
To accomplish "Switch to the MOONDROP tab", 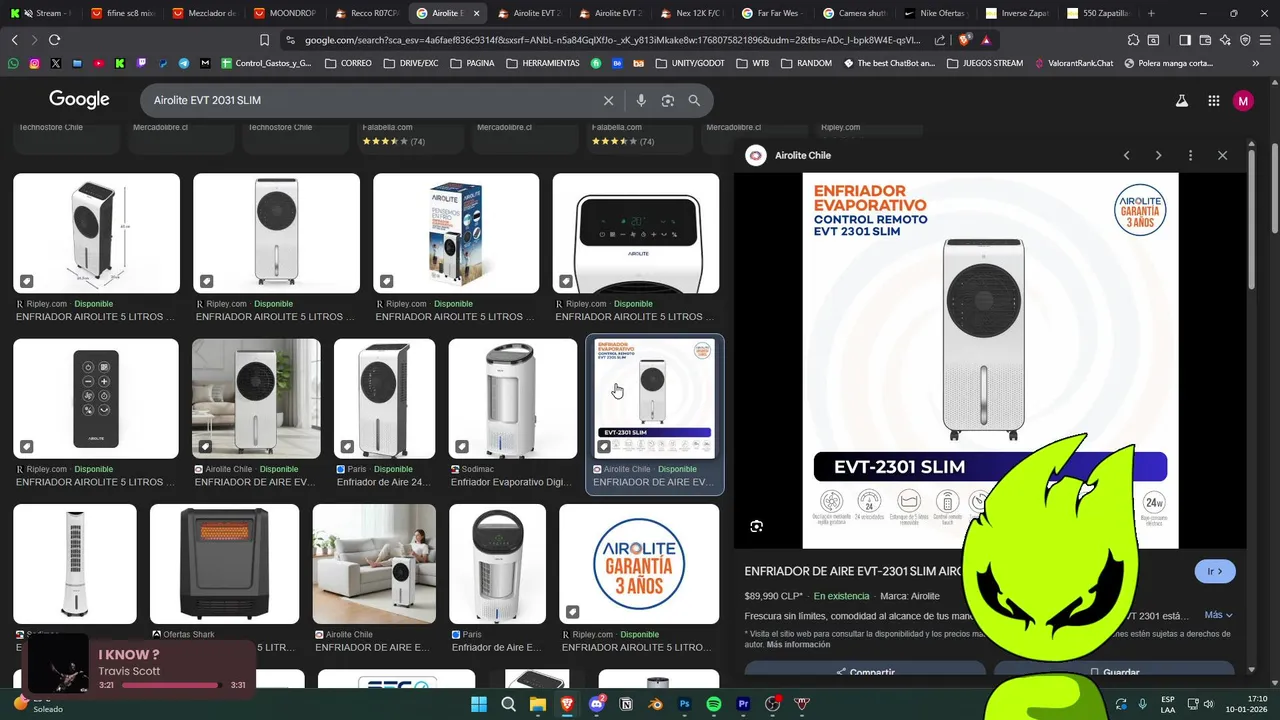I will tap(285, 13).
